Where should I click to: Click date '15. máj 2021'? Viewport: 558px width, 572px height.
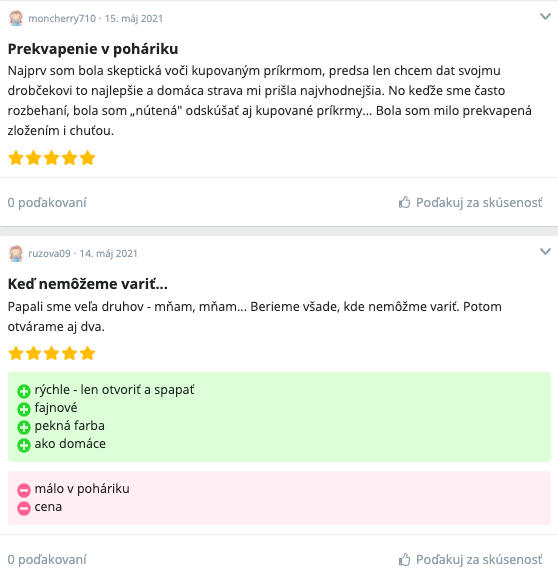[x=134, y=19]
